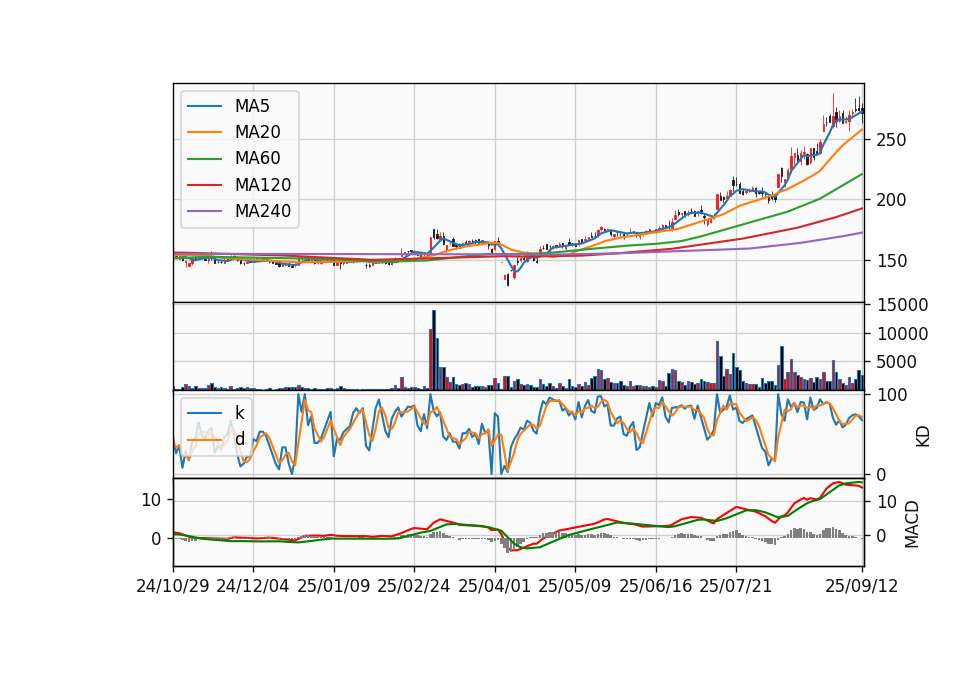This screenshot has height=690, width=960.
Task: Click the blue MA5 legend line
Action: point(204,107)
